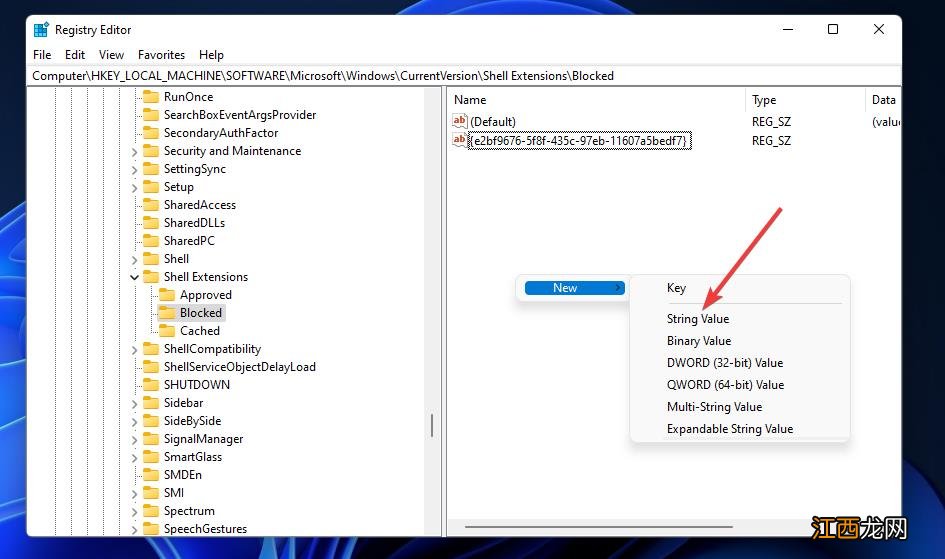This screenshot has height=559, width=945.
Task: Click the folder icon beside SHUTDOWN
Action: pos(151,385)
